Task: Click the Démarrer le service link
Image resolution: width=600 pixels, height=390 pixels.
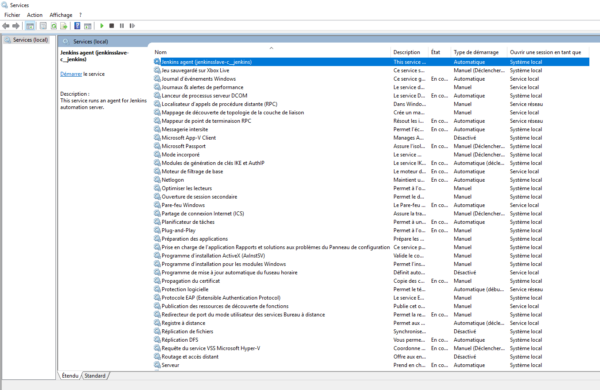Action: coord(71,74)
